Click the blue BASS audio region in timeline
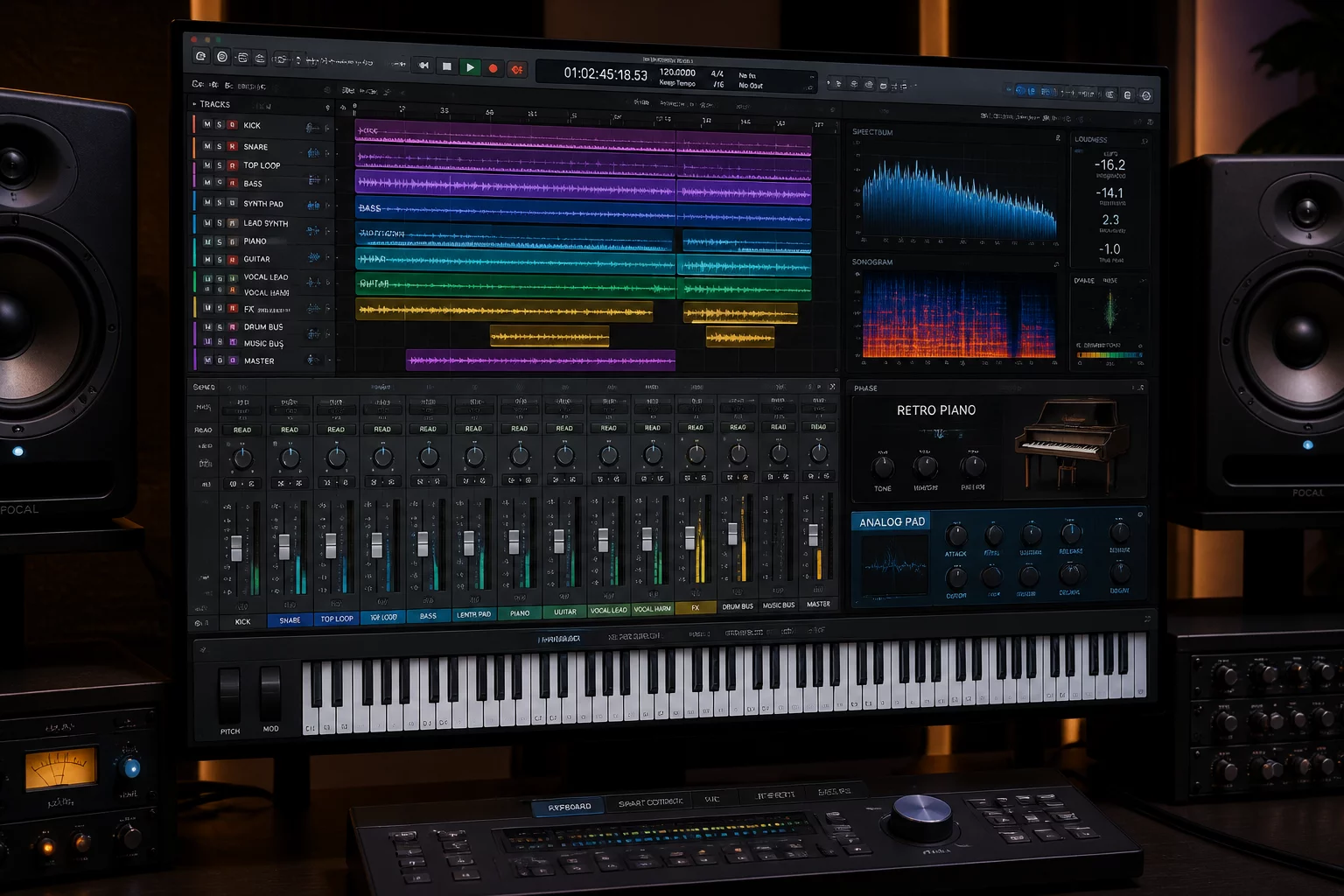The image size is (1344, 896). (583, 211)
